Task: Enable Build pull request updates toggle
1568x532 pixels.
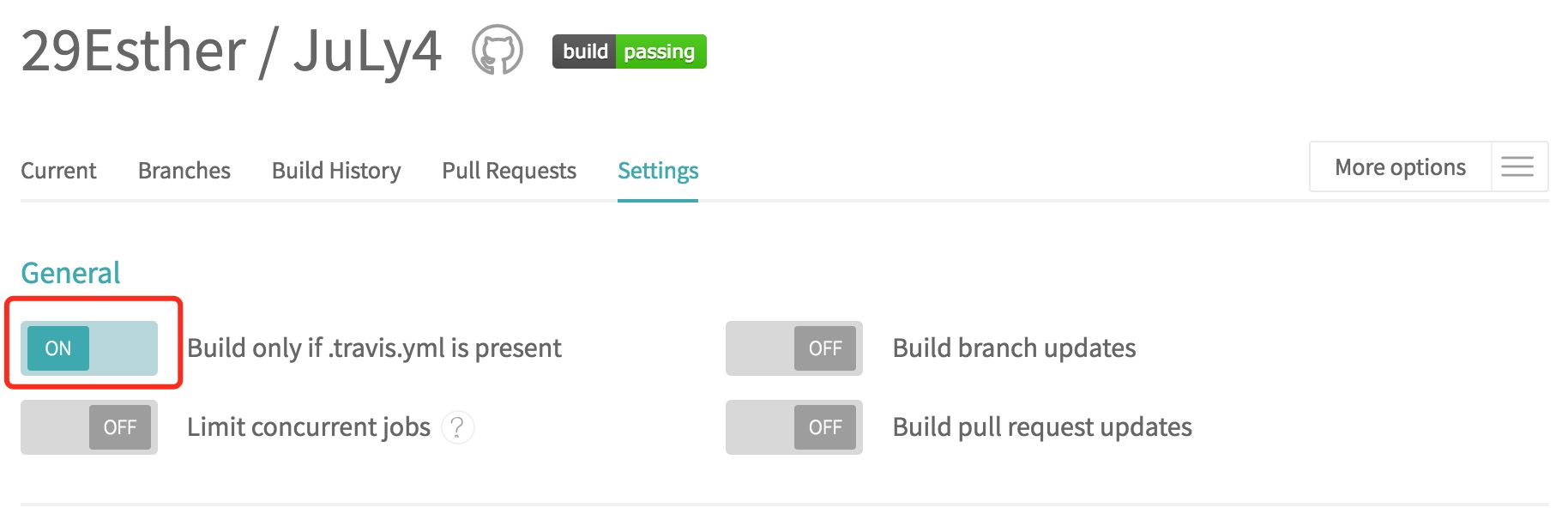Action: [793, 427]
